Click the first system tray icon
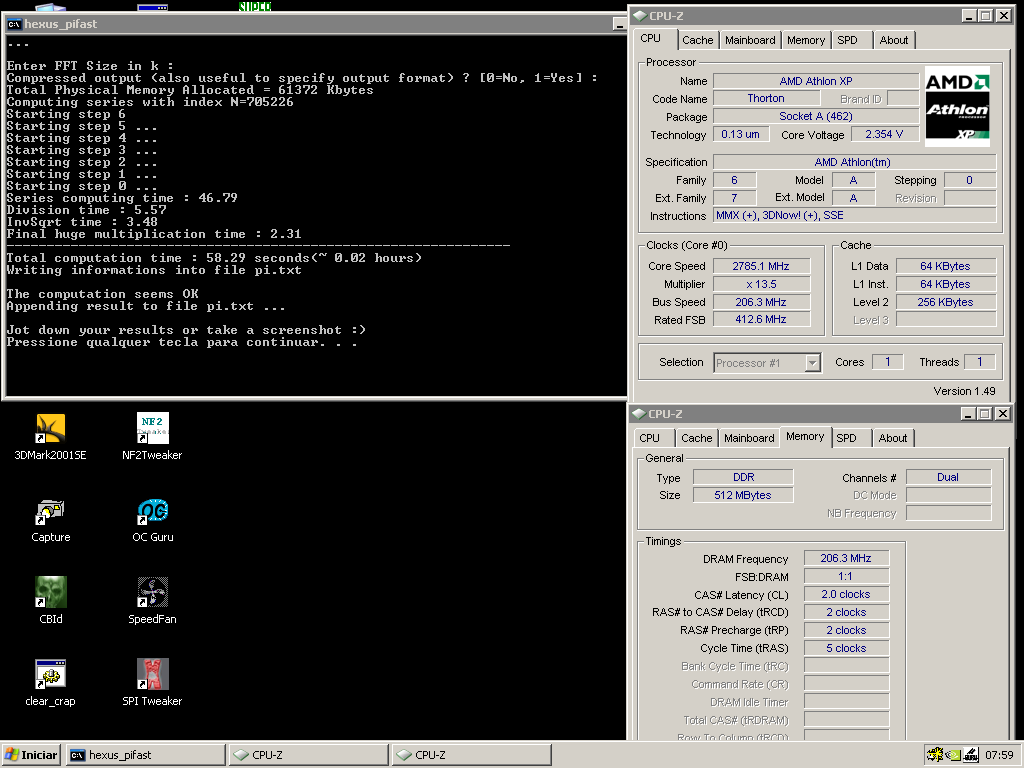The height and width of the screenshot is (768, 1024). tap(935, 755)
